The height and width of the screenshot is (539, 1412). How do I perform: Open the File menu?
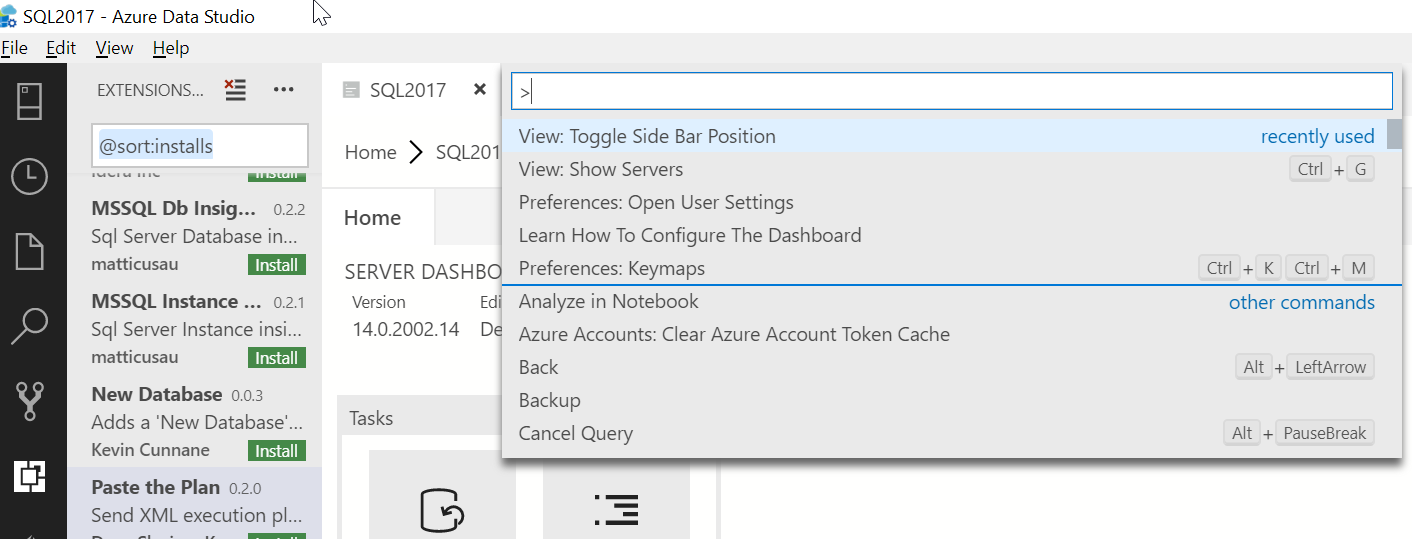click(14, 48)
